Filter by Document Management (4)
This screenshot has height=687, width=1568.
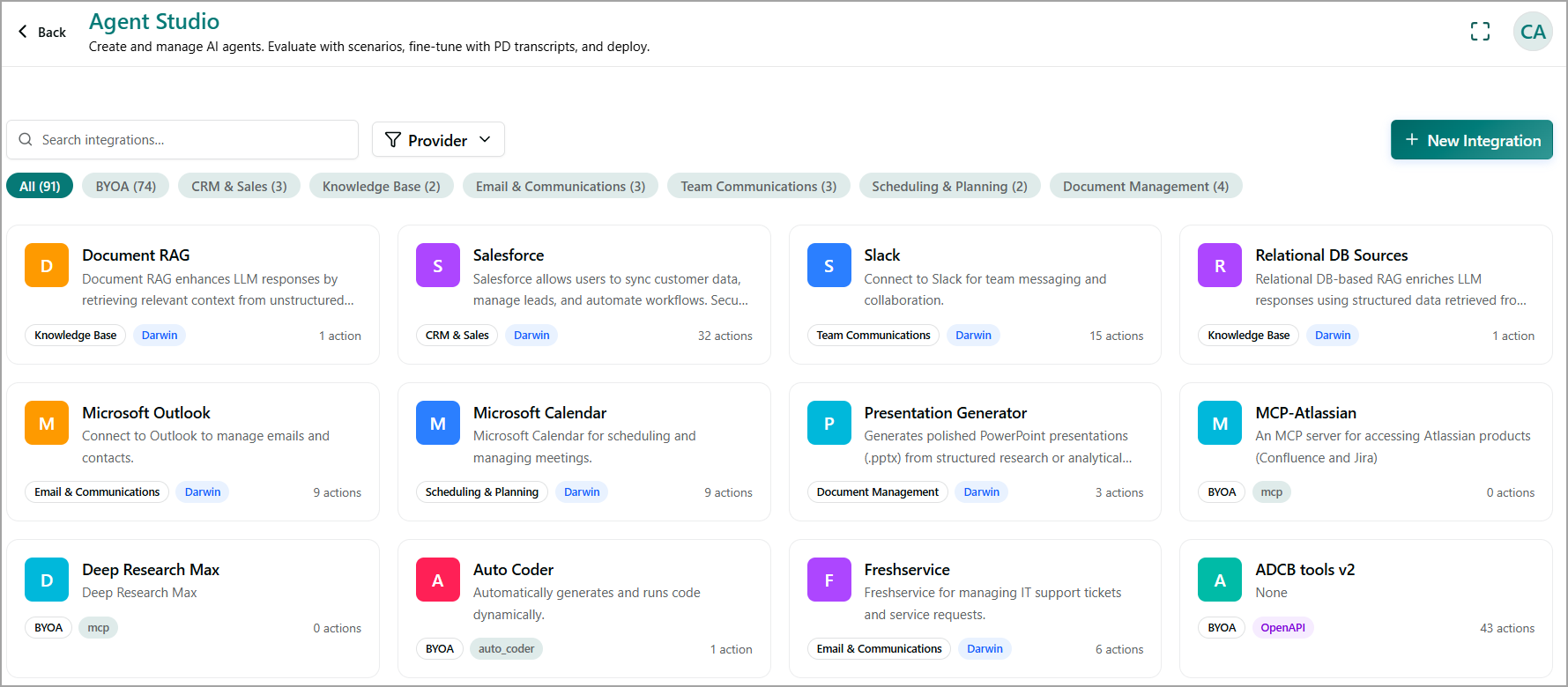click(1146, 186)
